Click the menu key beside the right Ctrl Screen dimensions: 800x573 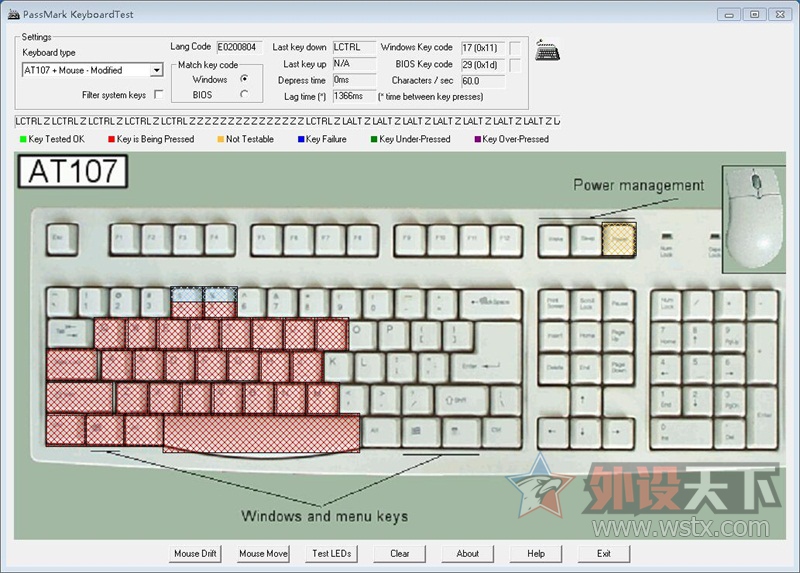[460, 432]
